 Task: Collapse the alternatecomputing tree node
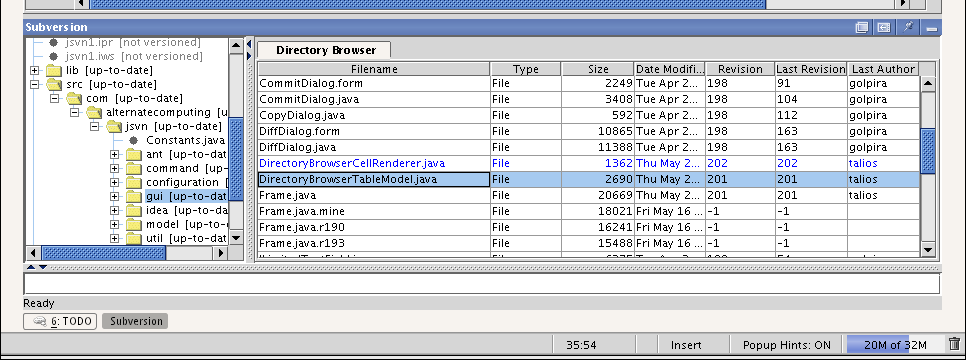[75, 112]
